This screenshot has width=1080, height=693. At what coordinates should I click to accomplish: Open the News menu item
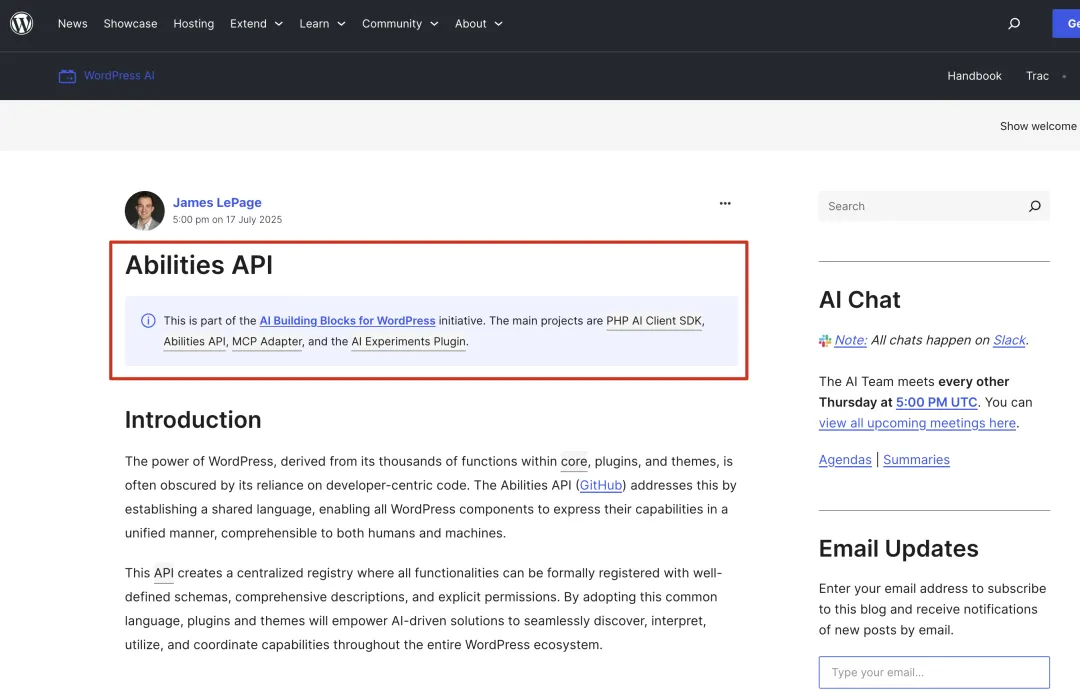pos(72,24)
